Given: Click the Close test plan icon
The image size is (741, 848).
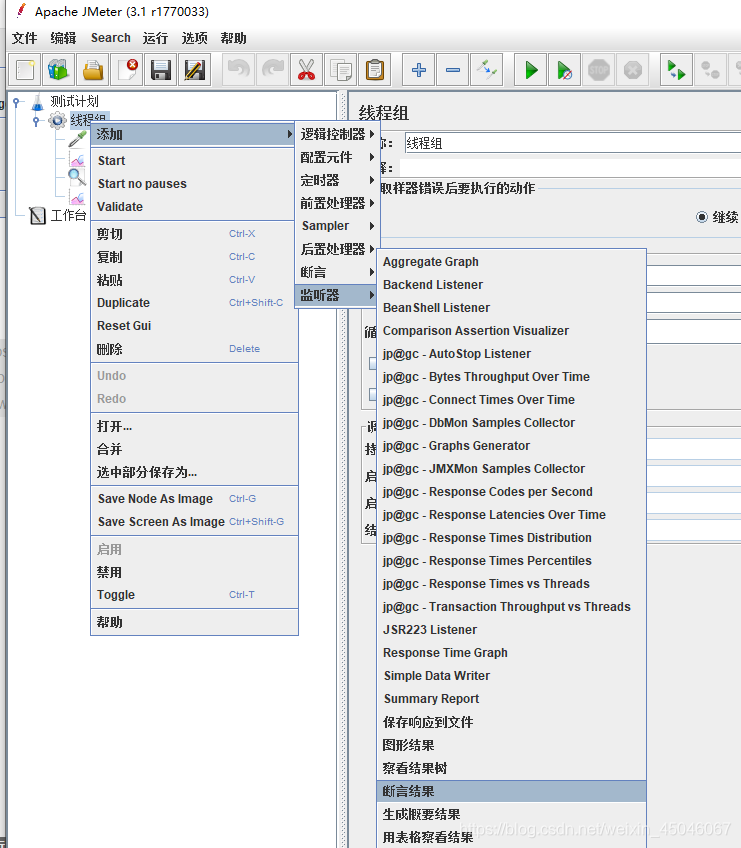Looking at the screenshot, I should click(x=127, y=70).
